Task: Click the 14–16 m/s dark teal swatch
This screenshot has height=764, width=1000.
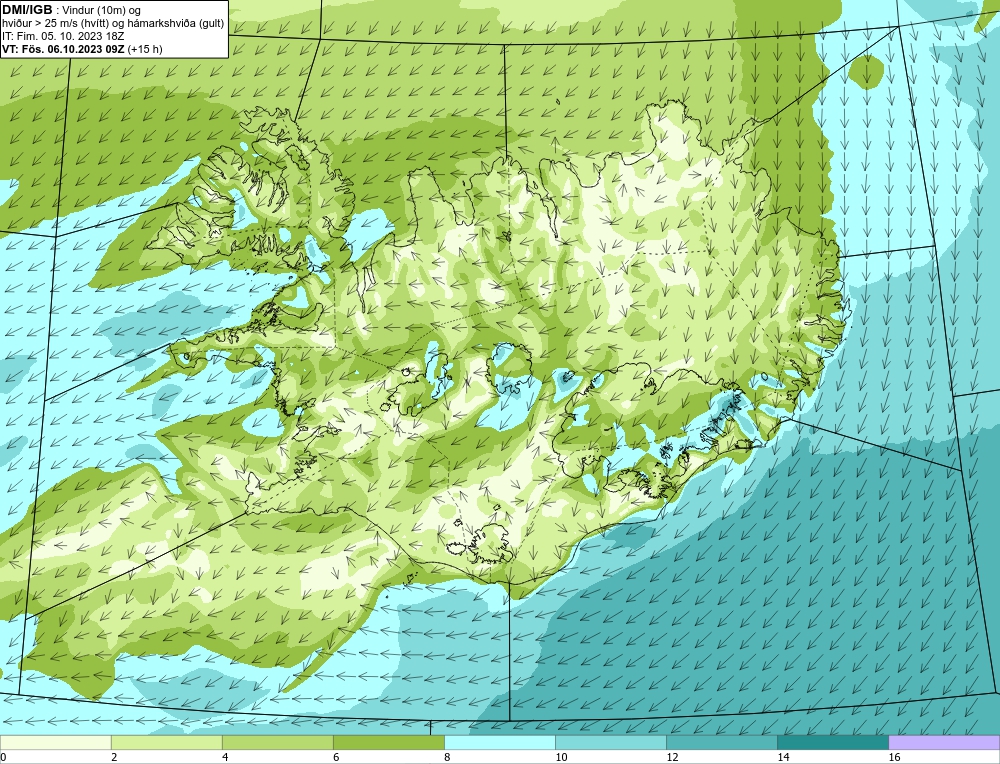Action: tap(832, 742)
